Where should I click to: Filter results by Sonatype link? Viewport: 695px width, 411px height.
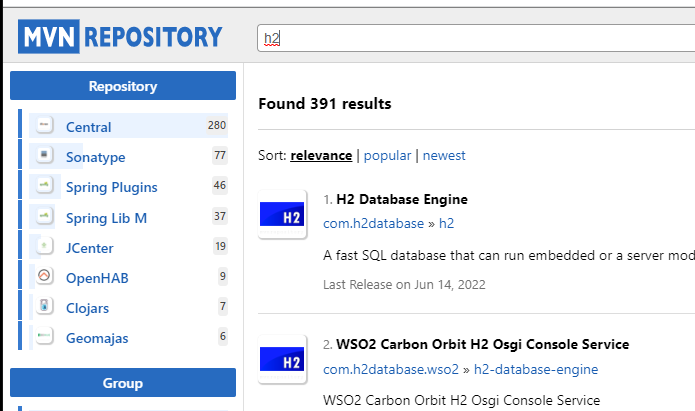tap(96, 157)
